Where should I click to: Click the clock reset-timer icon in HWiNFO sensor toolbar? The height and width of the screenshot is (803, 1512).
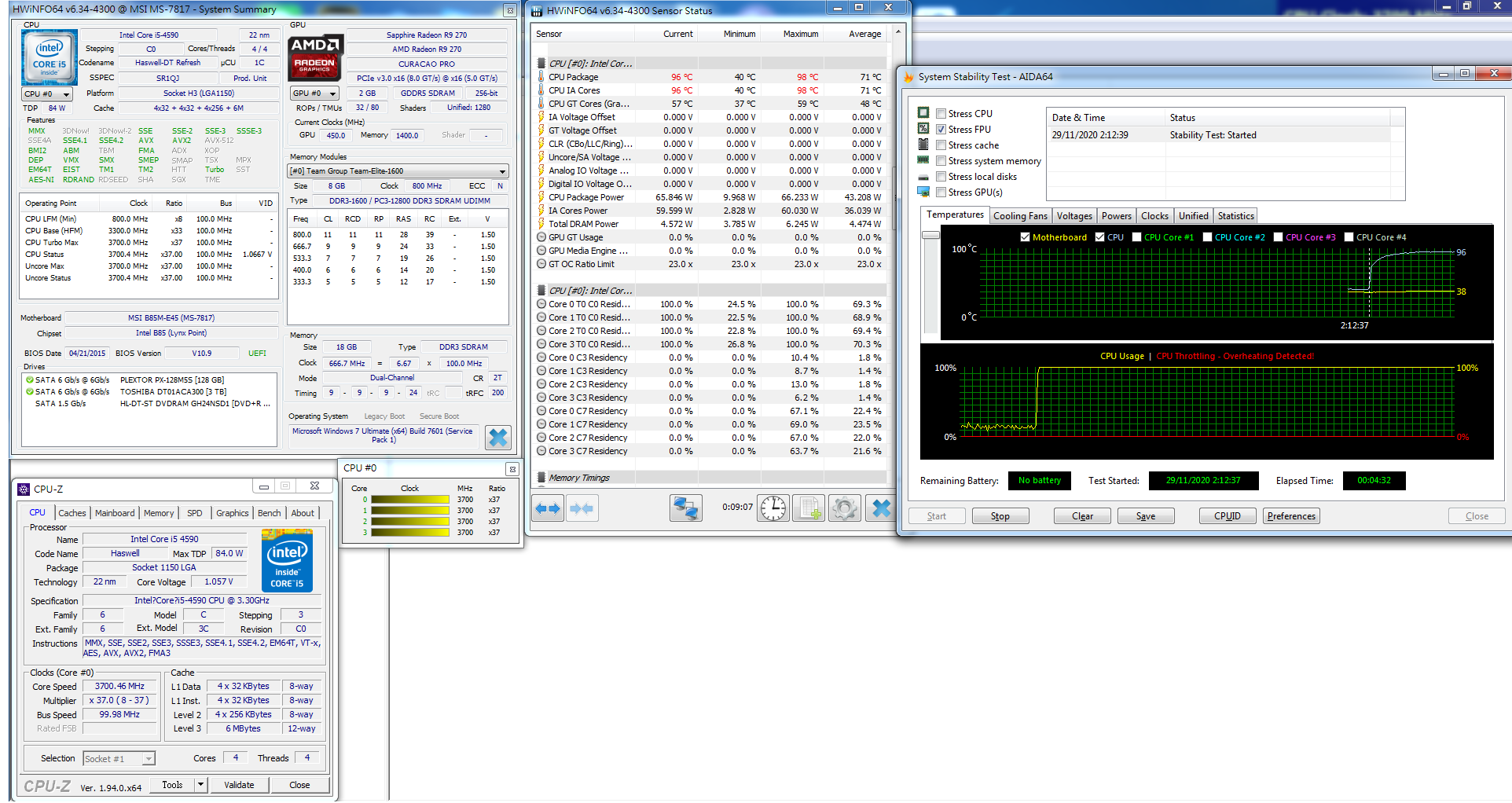[773, 508]
